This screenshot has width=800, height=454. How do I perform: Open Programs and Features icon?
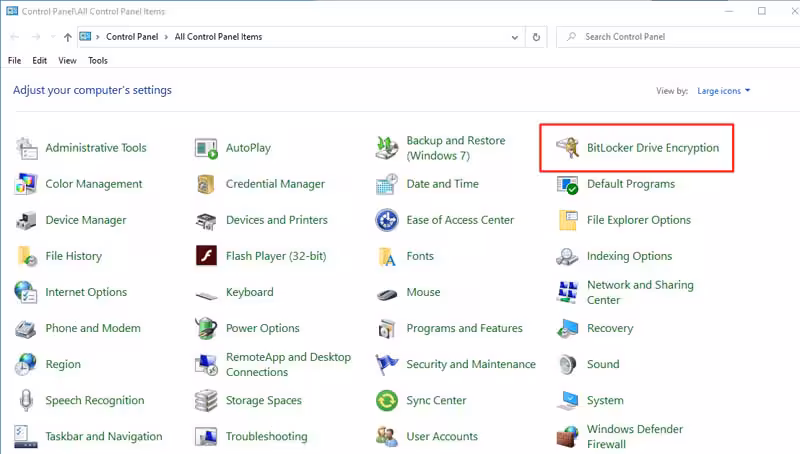(x=387, y=329)
